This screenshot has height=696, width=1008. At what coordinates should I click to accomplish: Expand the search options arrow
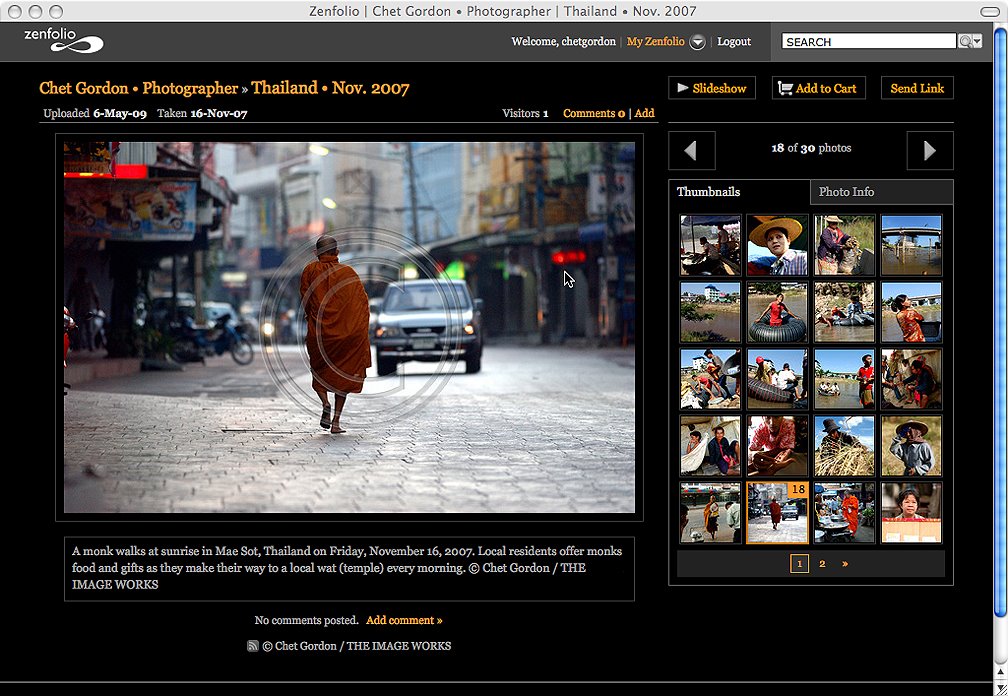click(x=978, y=42)
